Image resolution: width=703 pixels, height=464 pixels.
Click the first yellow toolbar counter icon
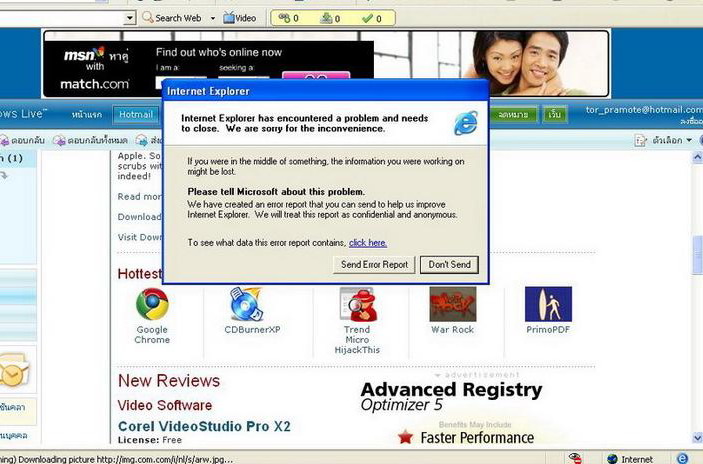[284, 18]
